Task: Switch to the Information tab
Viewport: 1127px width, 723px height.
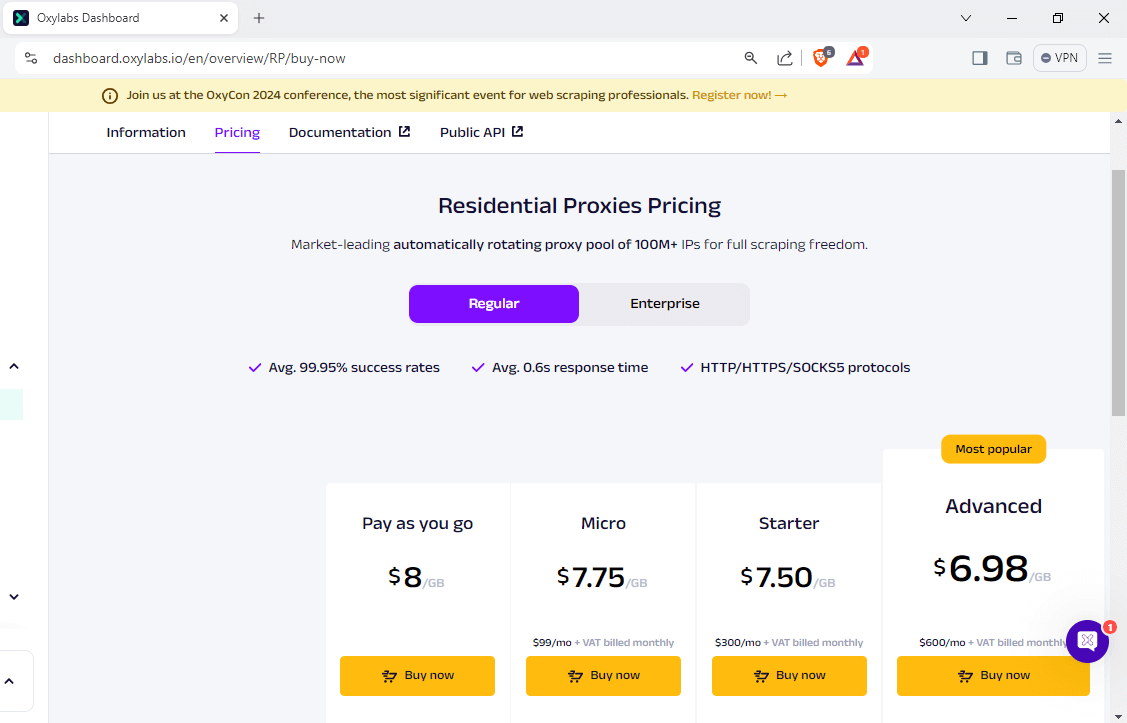Action: [146, 132]
